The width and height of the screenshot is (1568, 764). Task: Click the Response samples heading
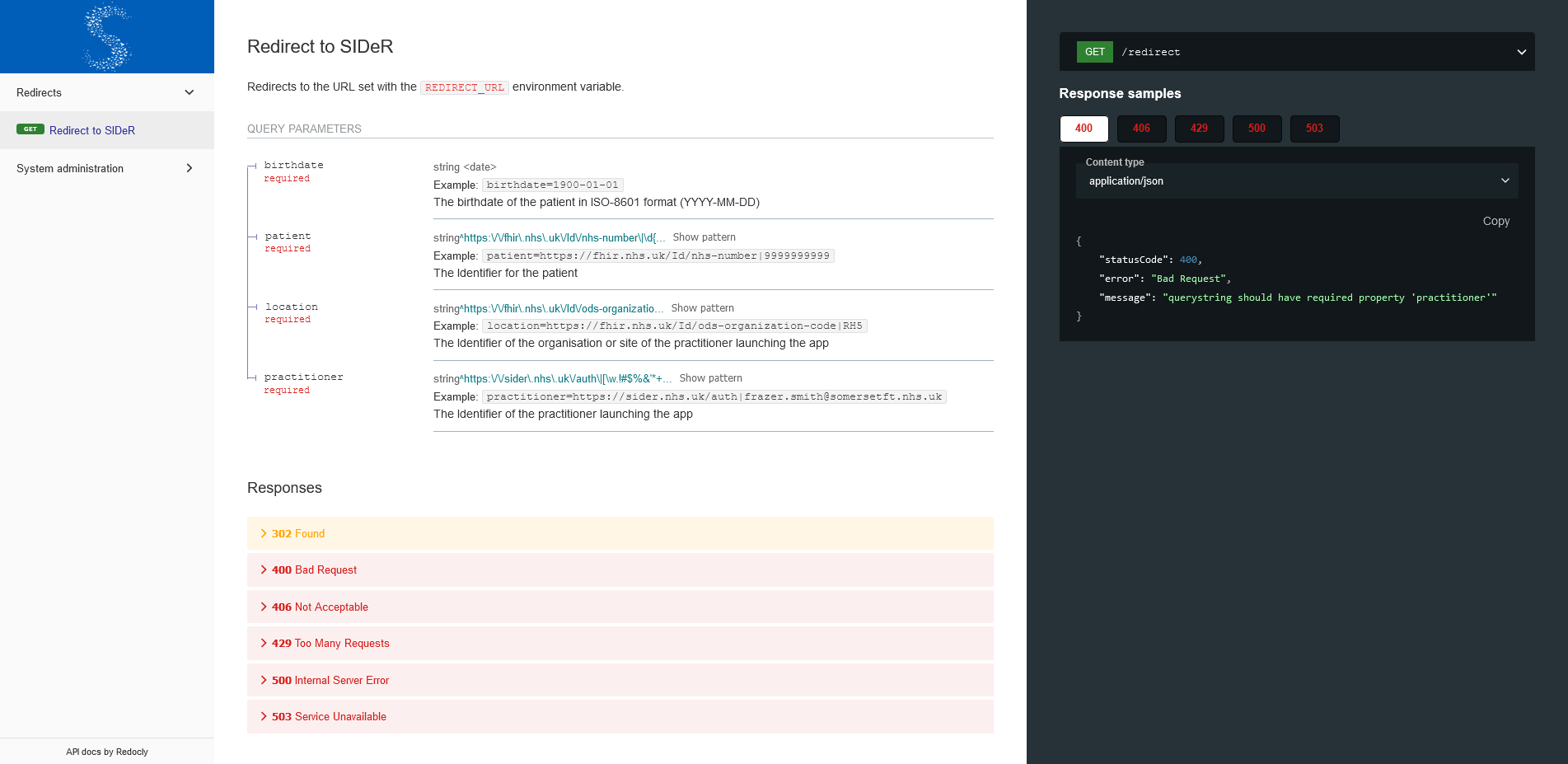pyautogui.click(x=1120, y=93)
